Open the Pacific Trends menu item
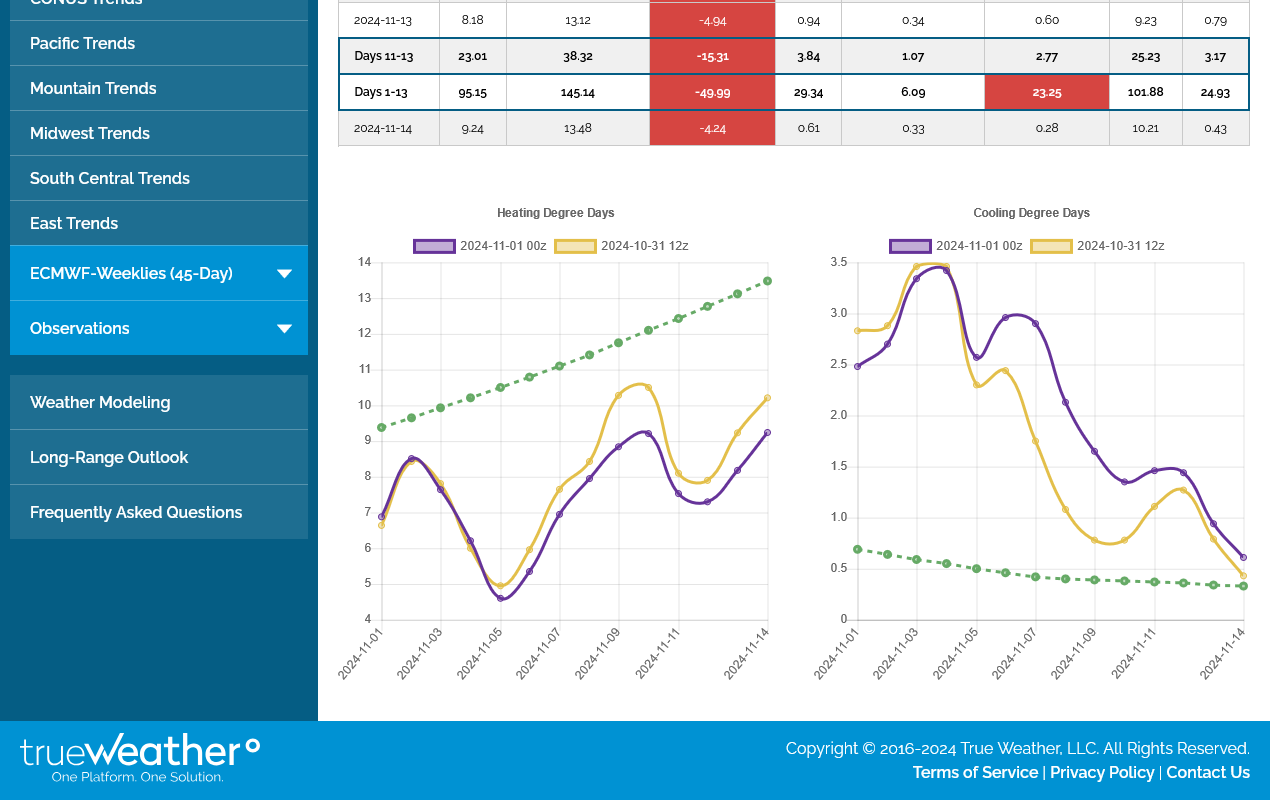The image size is (1270, 800). click(x=82, y=43)
